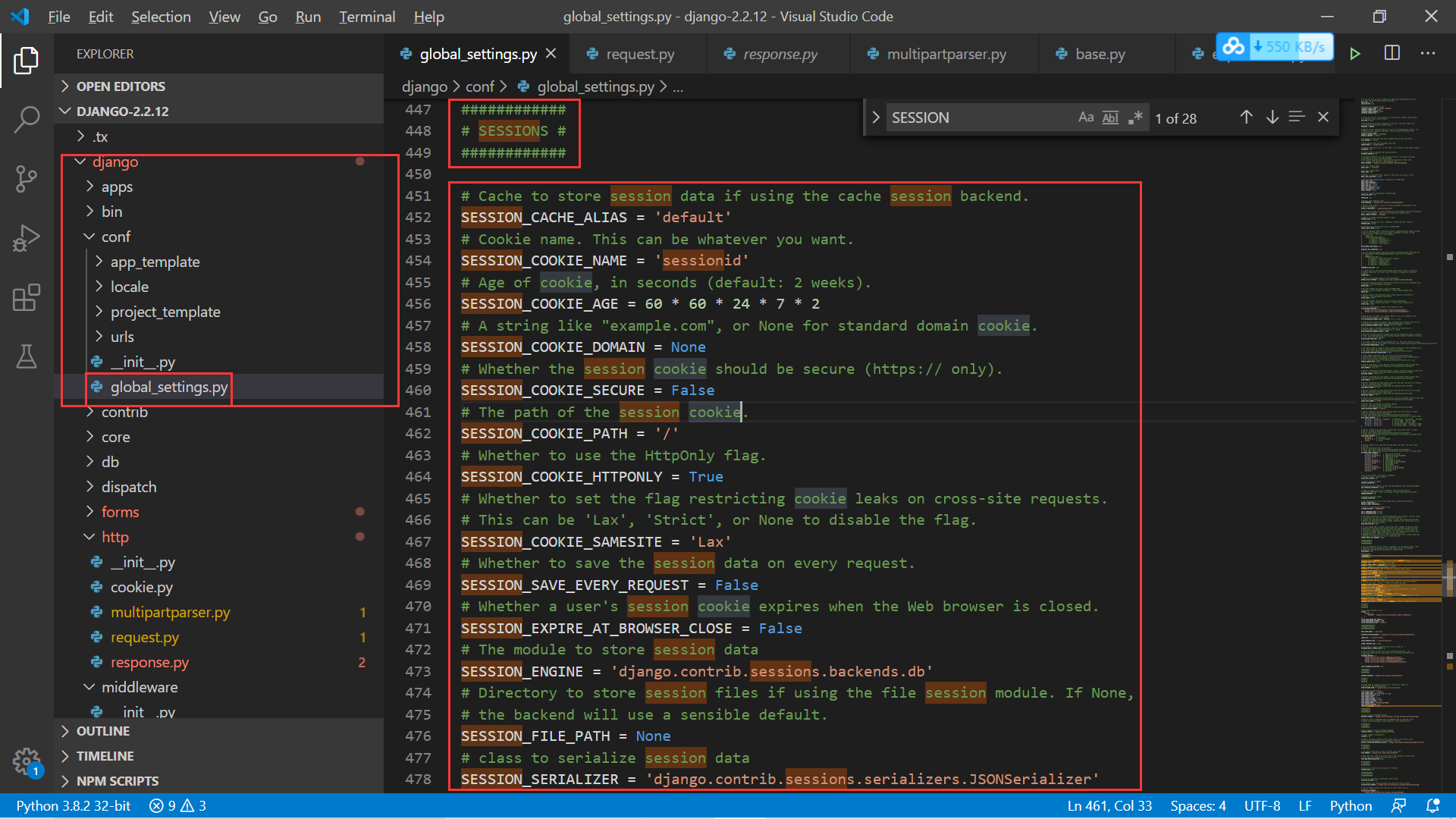Open the Search view in activity bar
Image resolution: width=1456 pixels, height=819 pixels.
tap(27, 119)
